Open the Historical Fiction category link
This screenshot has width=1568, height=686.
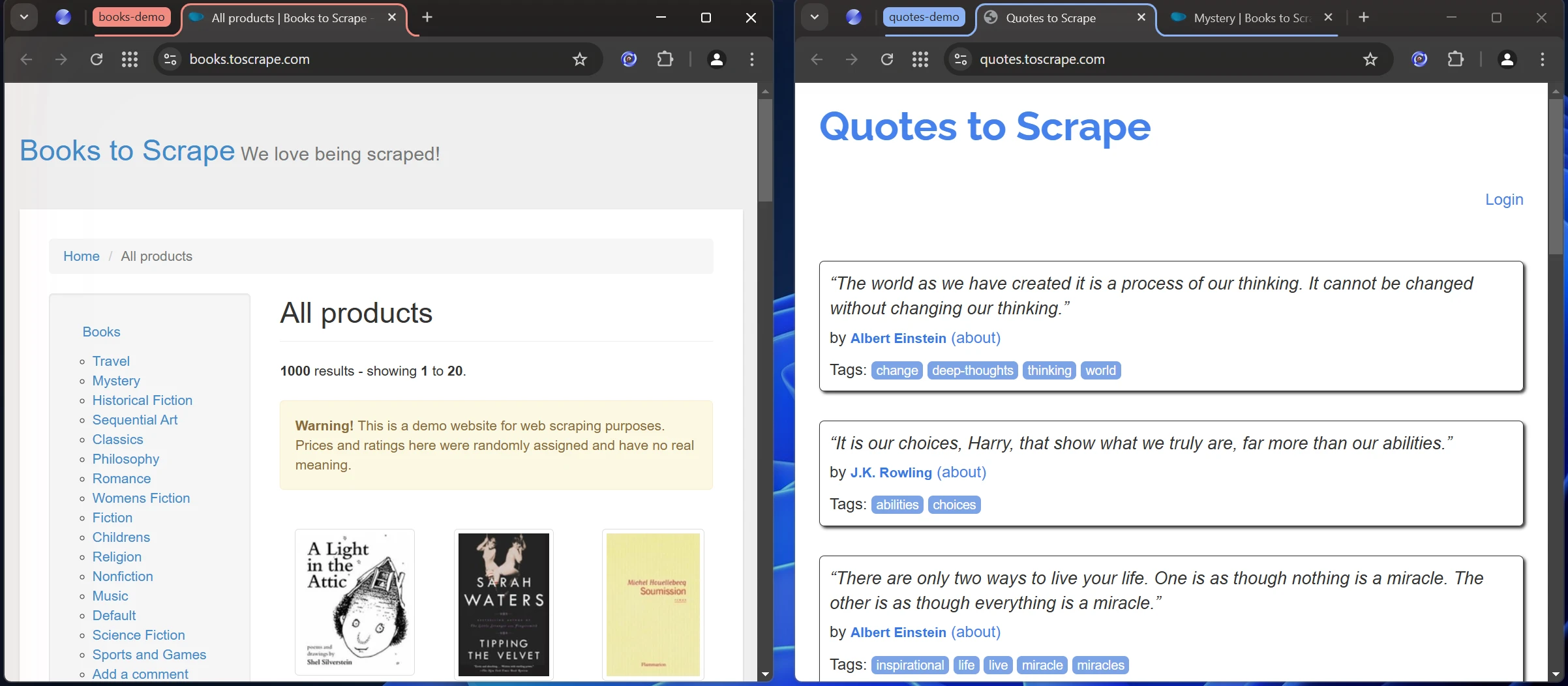click(142, 400)
